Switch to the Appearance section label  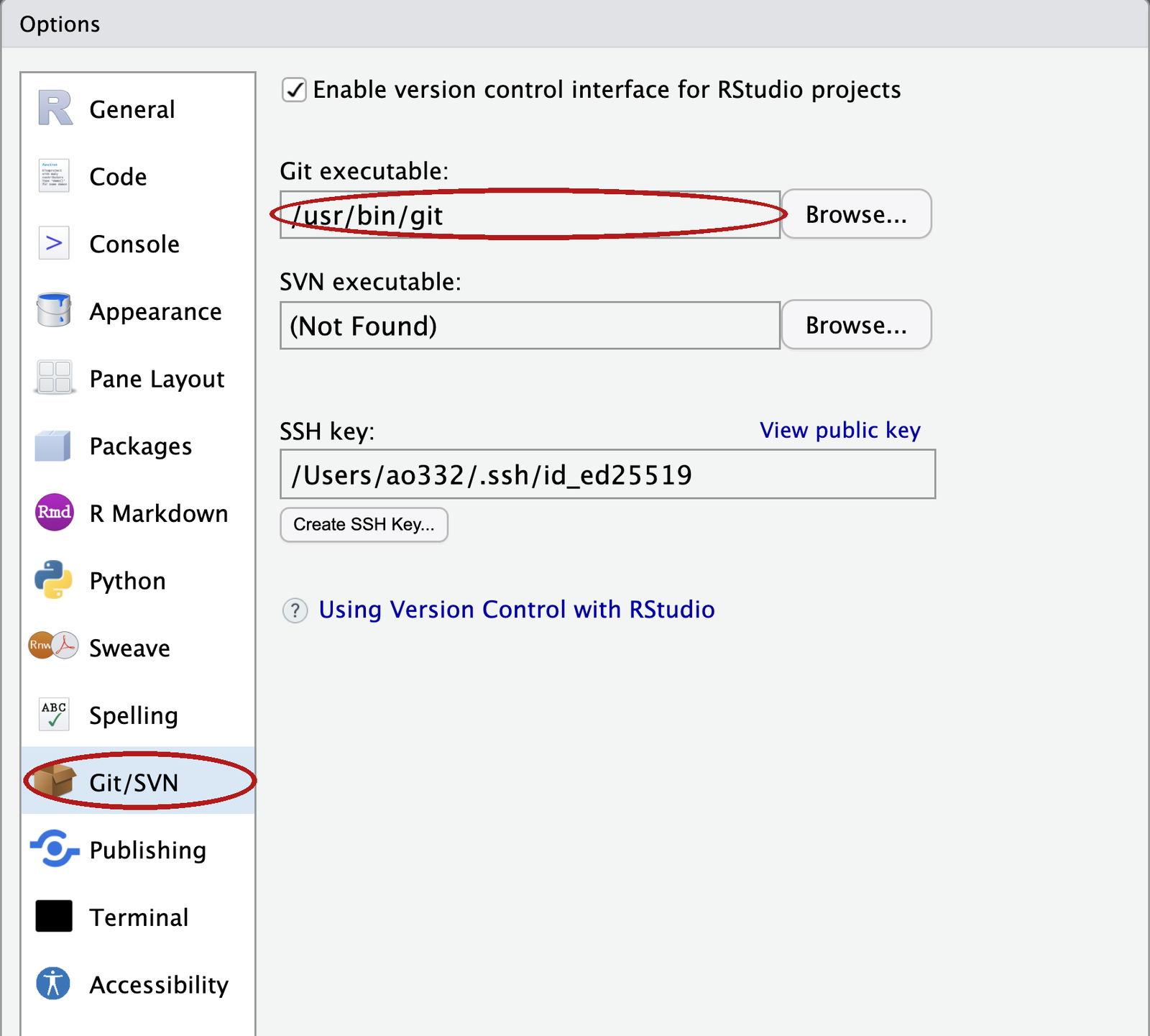point(155,312)
